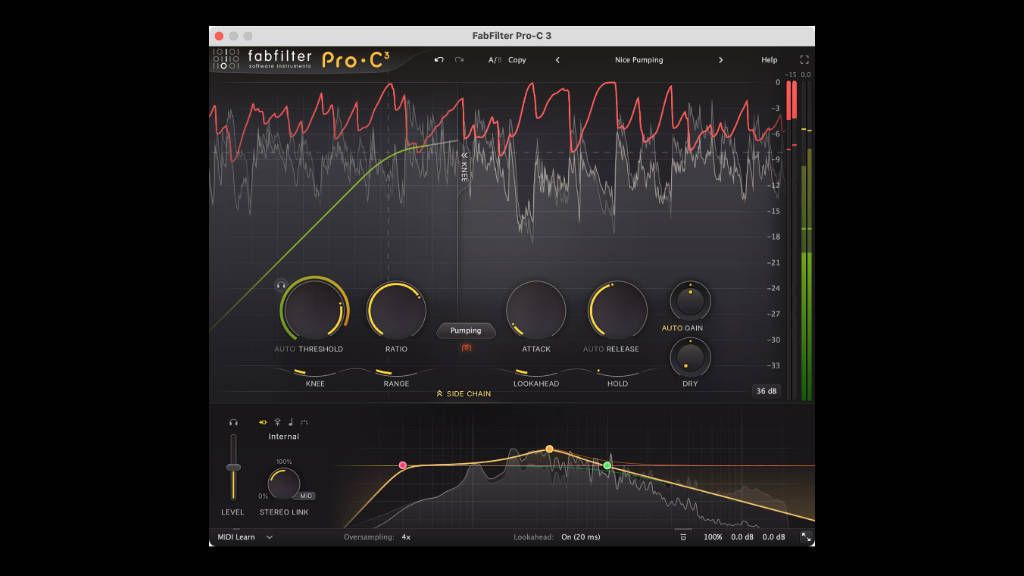Click the red icon below the Pumping button
The image size is (1024, 576).
click(x=466, y=347)
